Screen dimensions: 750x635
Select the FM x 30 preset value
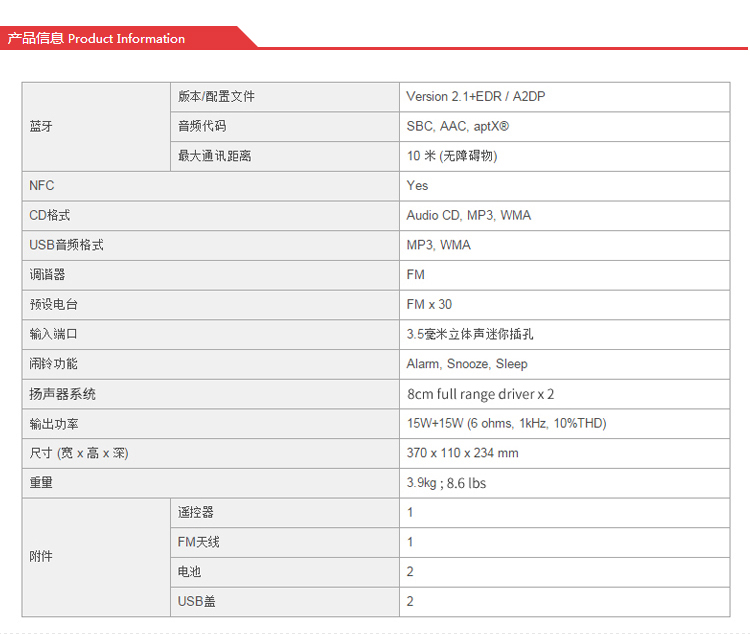(x=429, y=305)
